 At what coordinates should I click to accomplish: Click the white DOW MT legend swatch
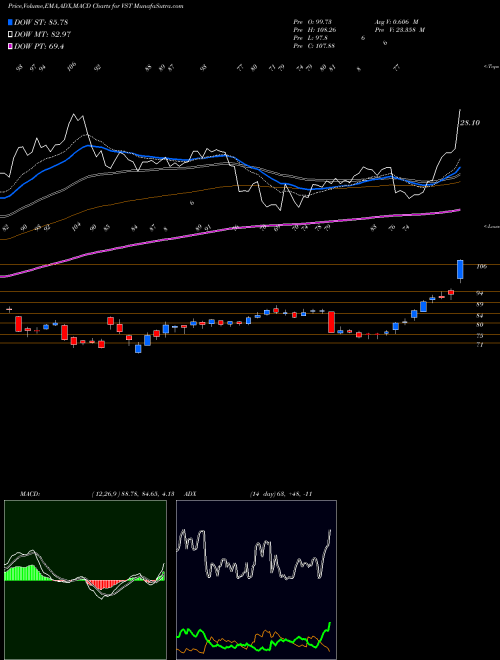11,35
